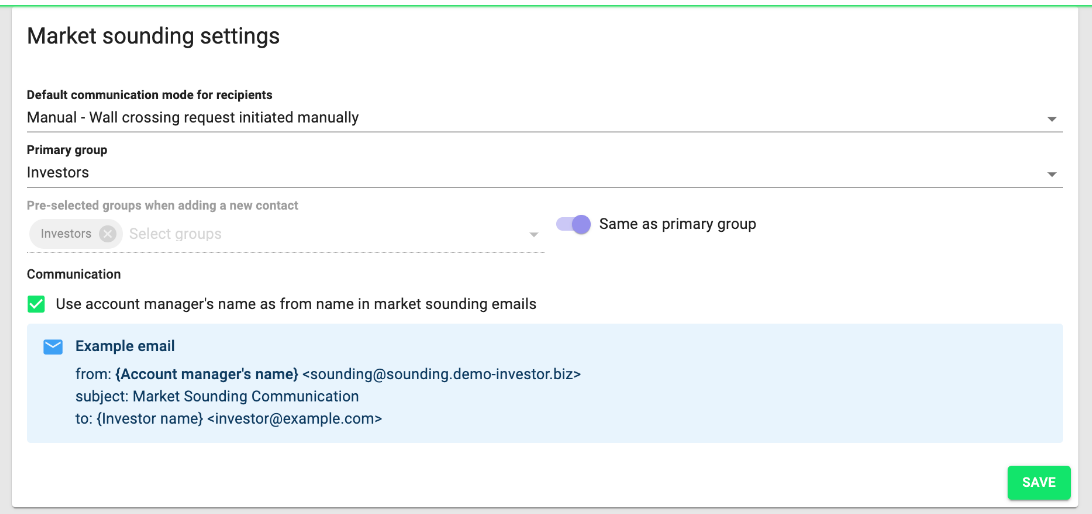Click the Communication section label
1092x514 pixels.
74,274
